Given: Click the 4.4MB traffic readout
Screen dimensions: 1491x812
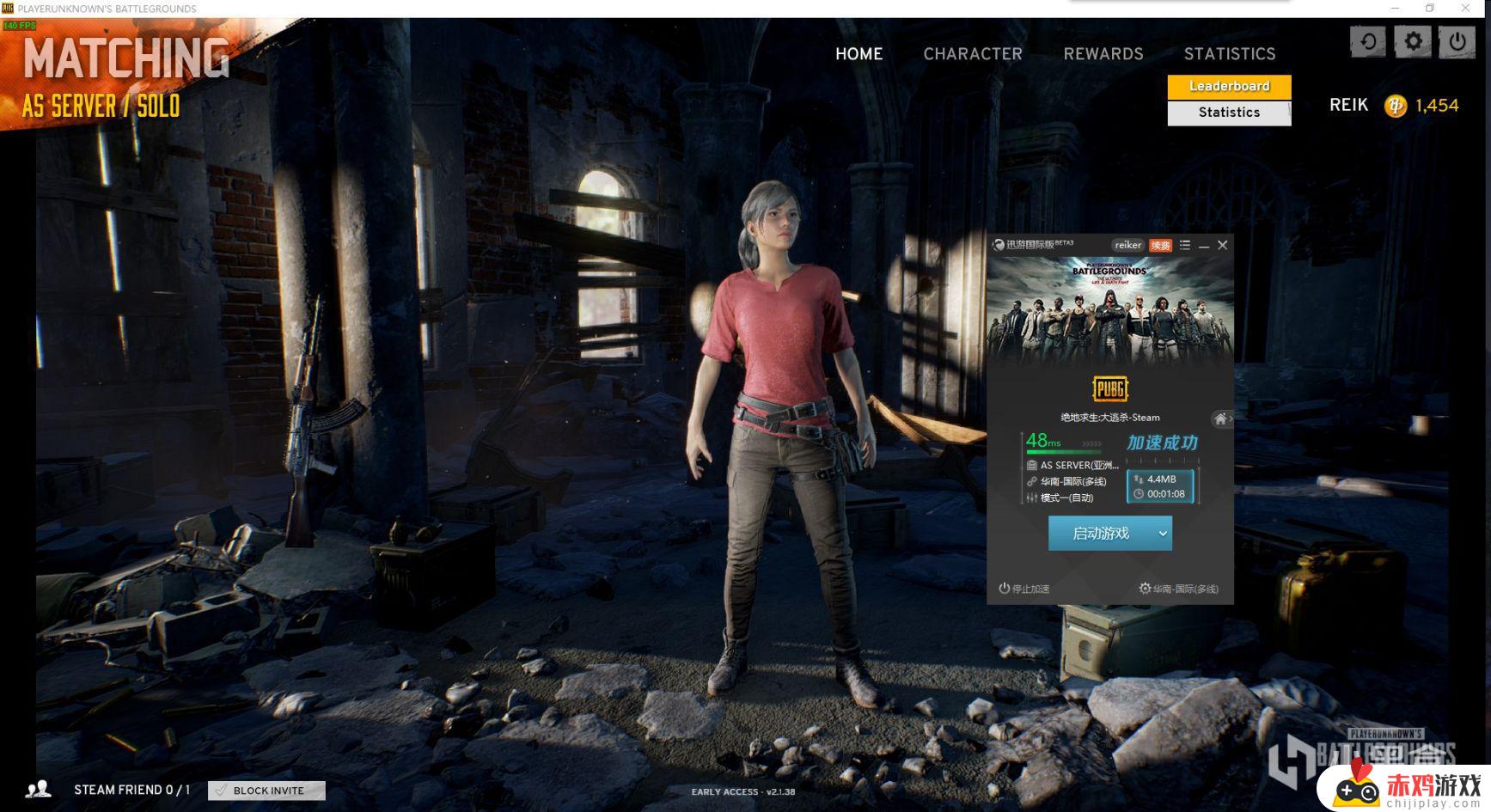Looking at the screenshot, I should (x=1161, y=479).
